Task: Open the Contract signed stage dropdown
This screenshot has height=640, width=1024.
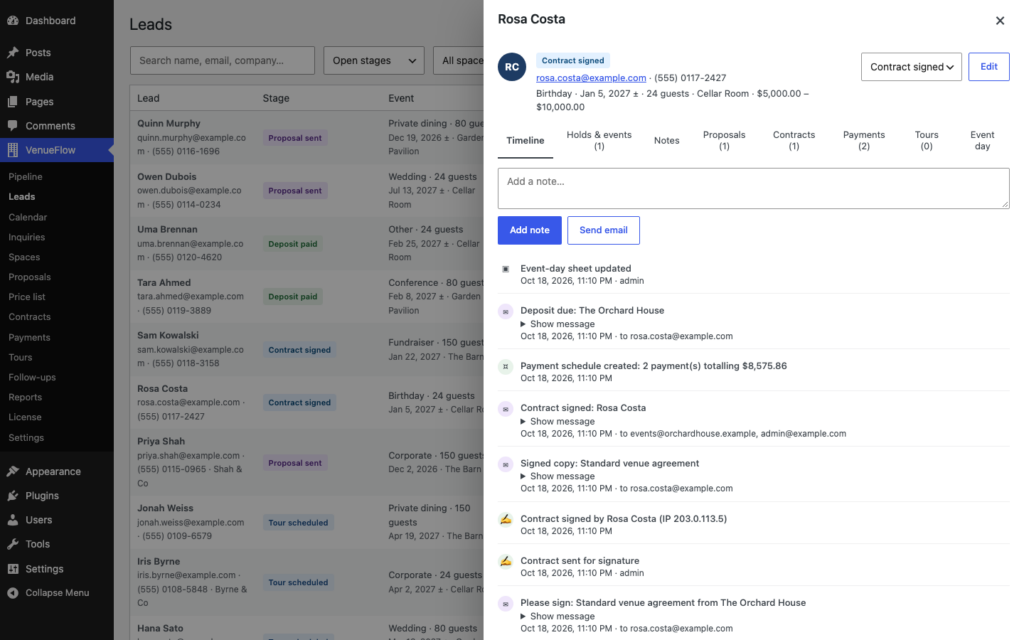Action: (911, 67)
